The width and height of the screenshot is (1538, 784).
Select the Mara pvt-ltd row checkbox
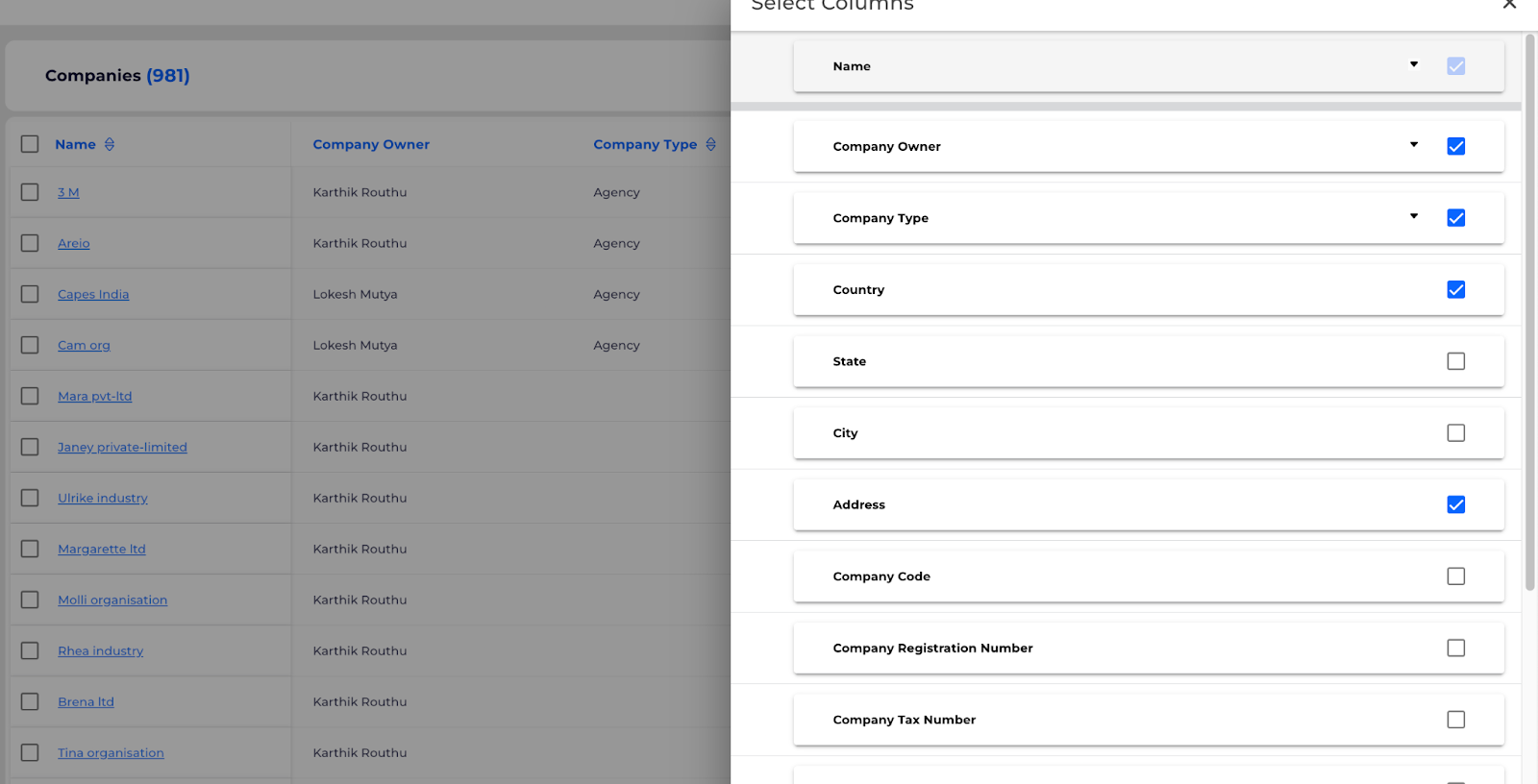coord(30,396)
